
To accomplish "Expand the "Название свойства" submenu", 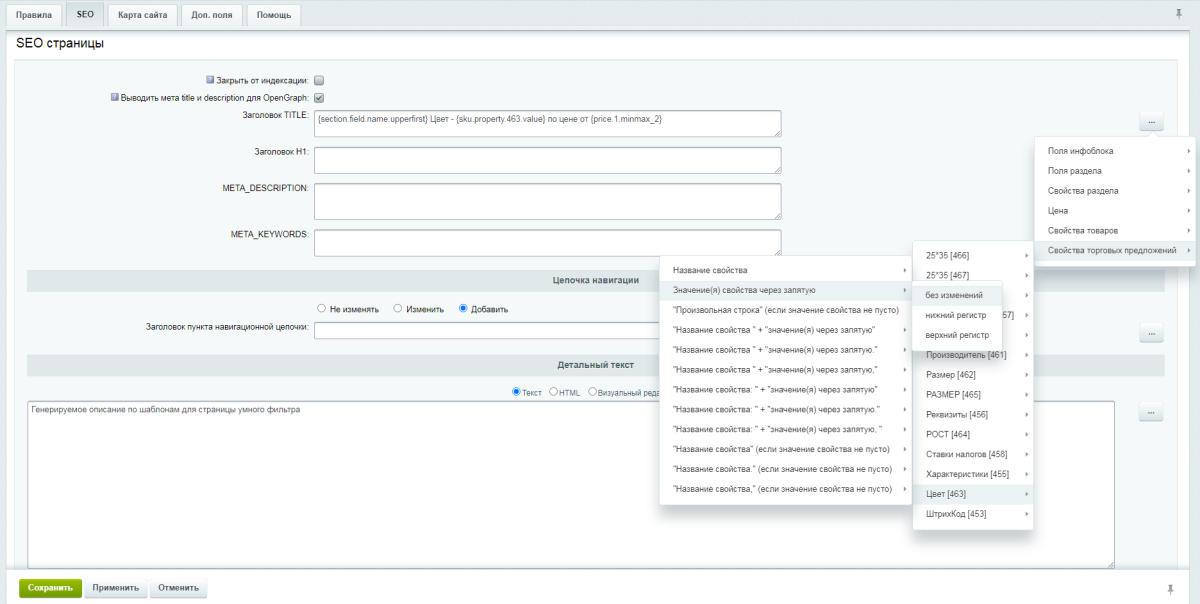I will (784, 270).
